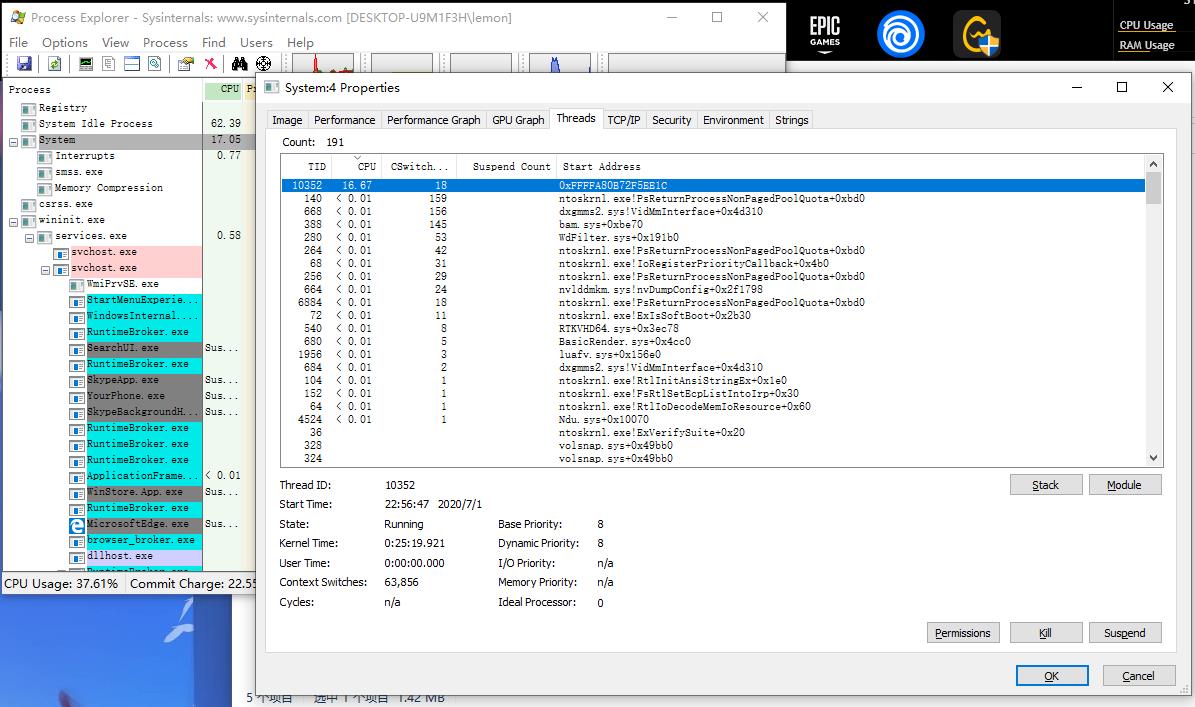Switch to the Performance Graph tab
Viewport: 1195px width, 707px height.
(x=434, y=120)
